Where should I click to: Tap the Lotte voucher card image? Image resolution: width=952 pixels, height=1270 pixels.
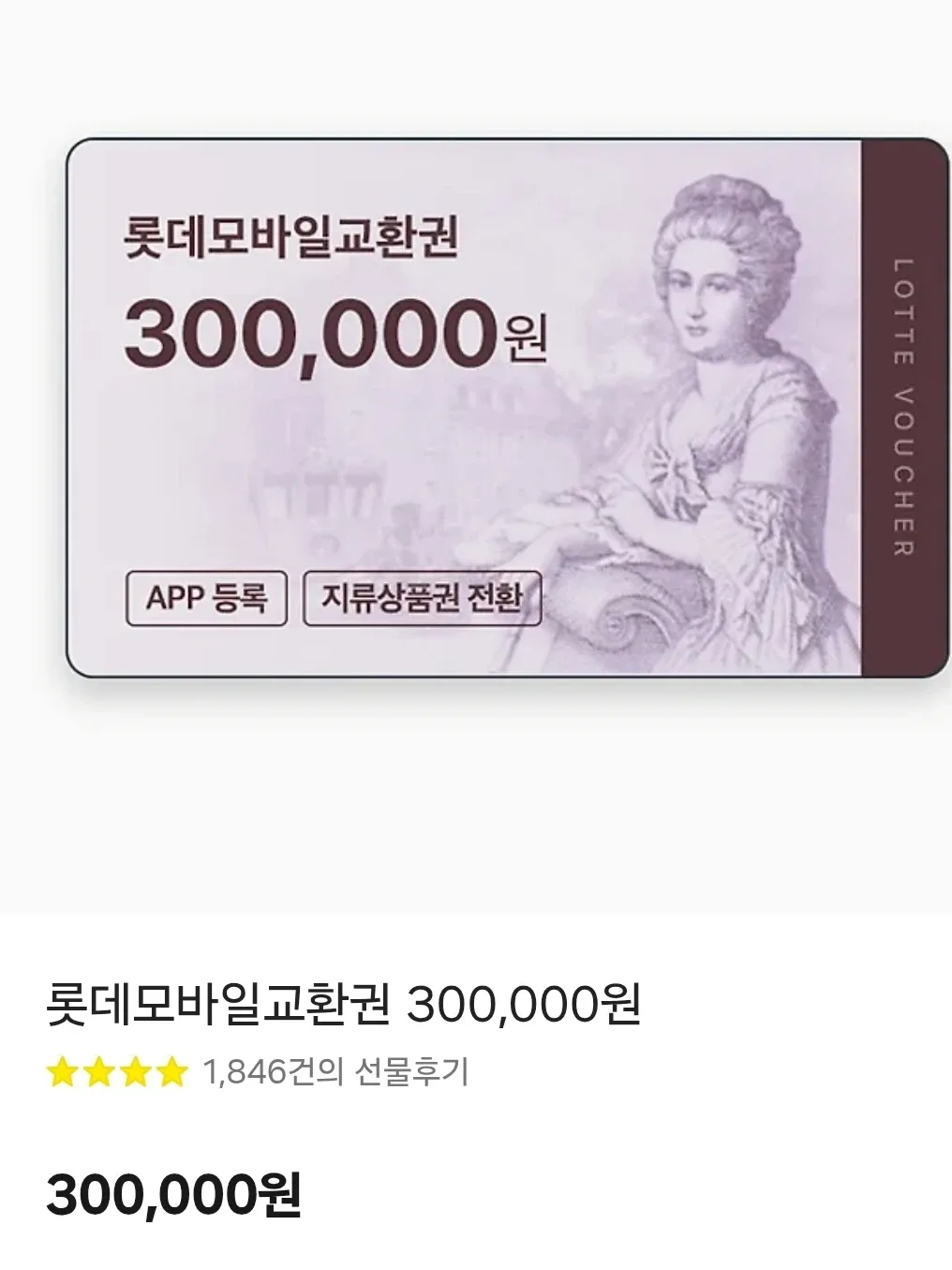pos(508,408)
